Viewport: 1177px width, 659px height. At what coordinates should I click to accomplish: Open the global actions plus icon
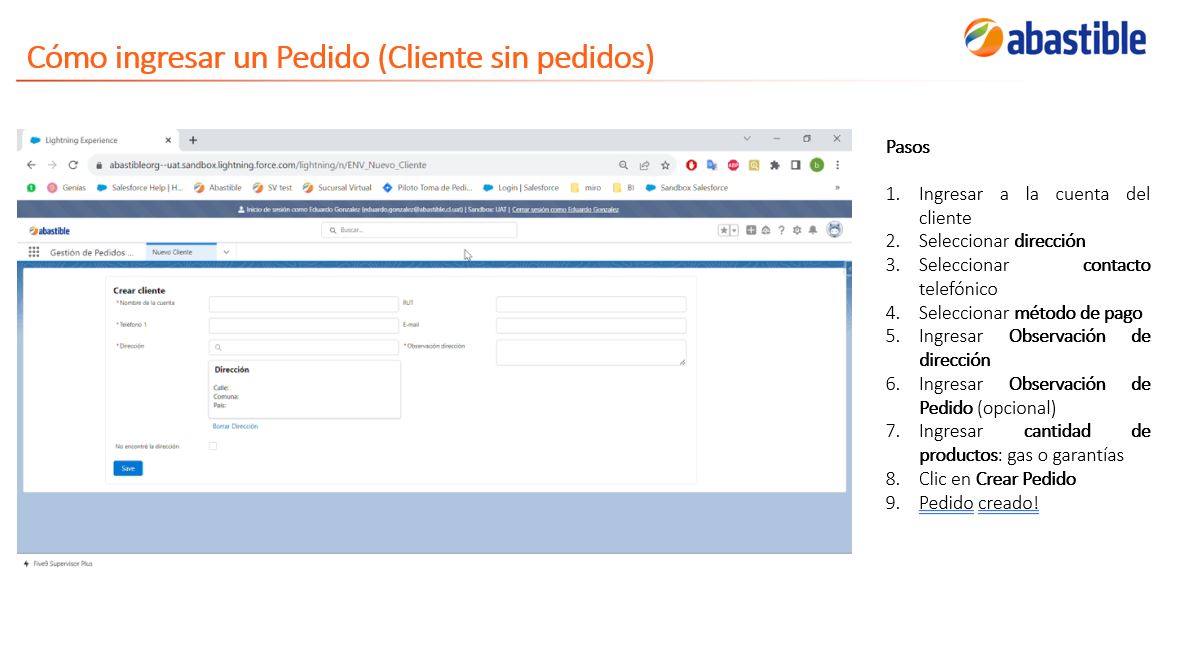[751, 230]
